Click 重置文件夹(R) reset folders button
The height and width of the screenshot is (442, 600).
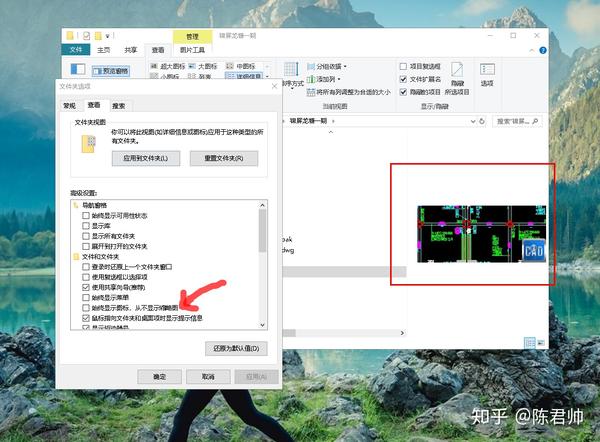[x=224, y=158]
